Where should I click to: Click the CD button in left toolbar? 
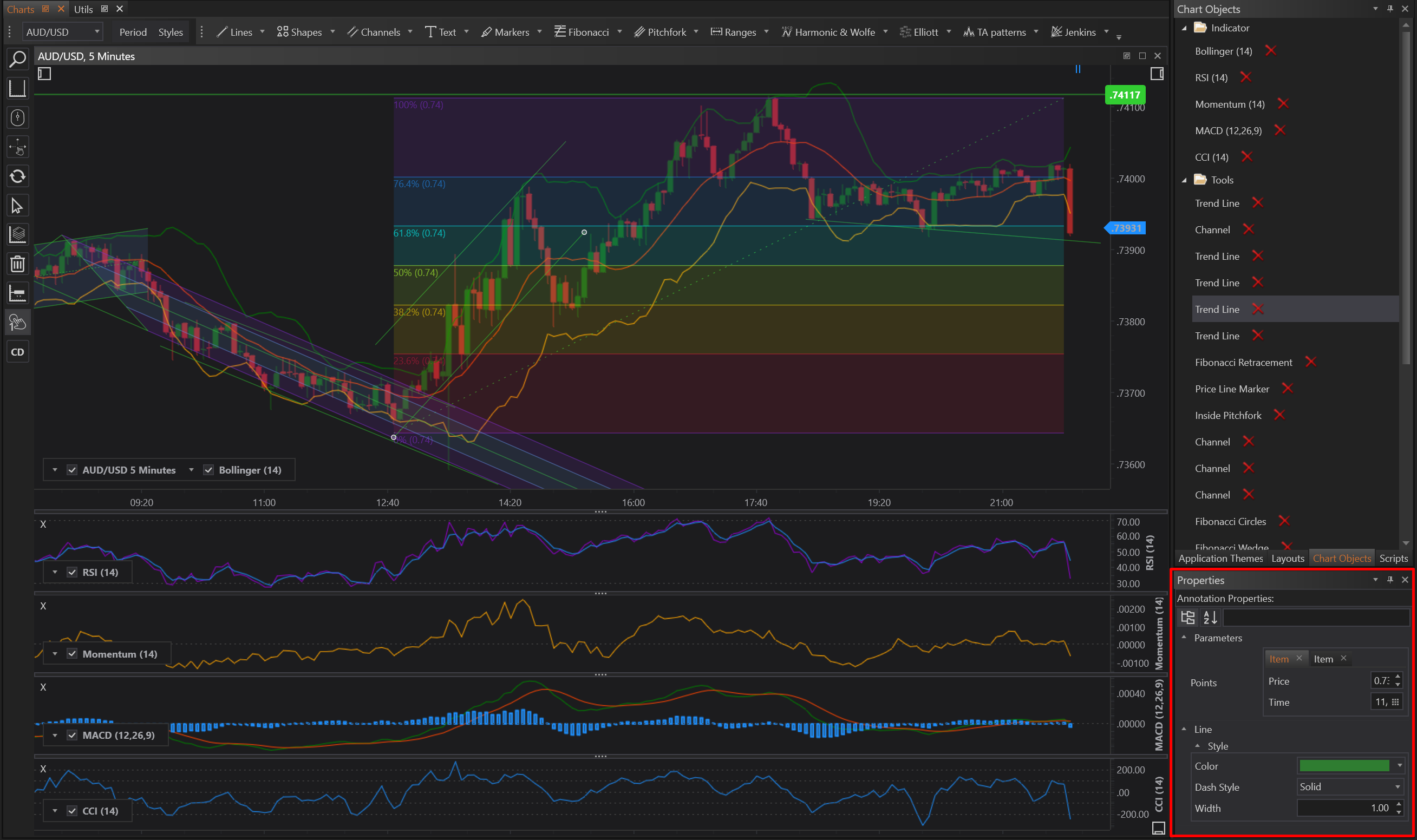click(17, 352)
